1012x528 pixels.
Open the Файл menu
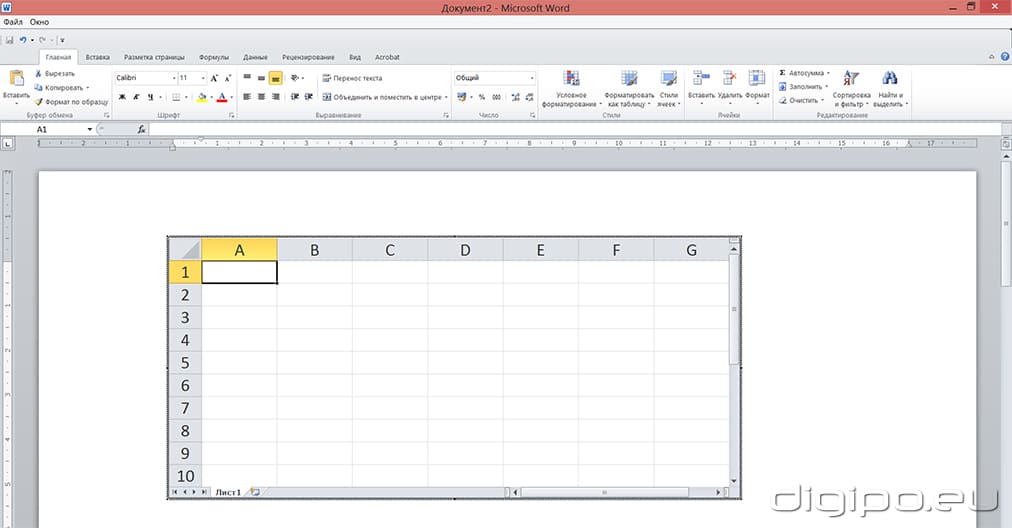pyautogui.click(x=13, y=21)
